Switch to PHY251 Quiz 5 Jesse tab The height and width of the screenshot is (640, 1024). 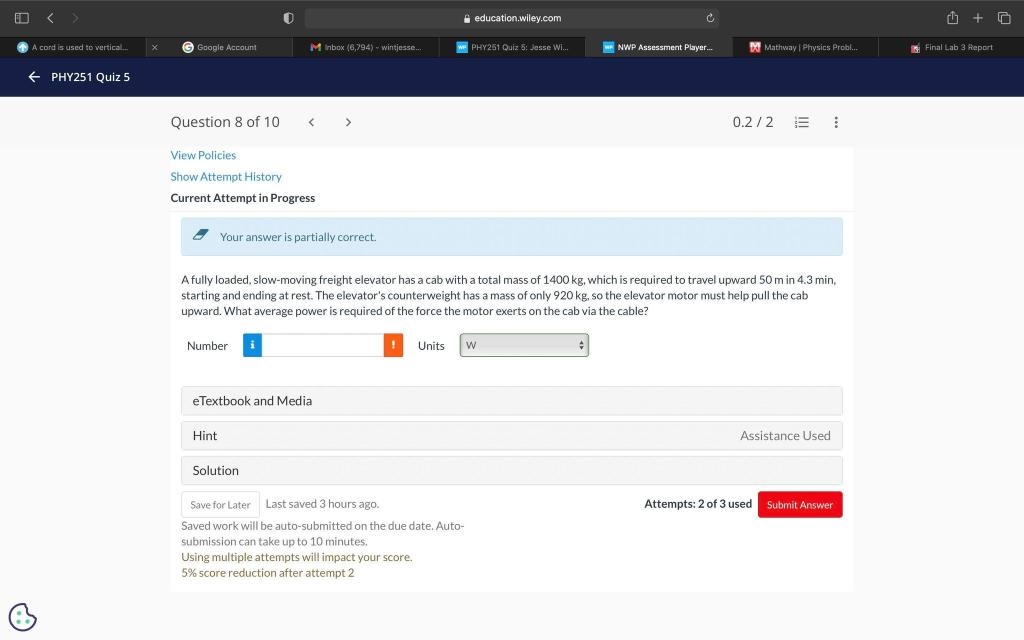512,47
